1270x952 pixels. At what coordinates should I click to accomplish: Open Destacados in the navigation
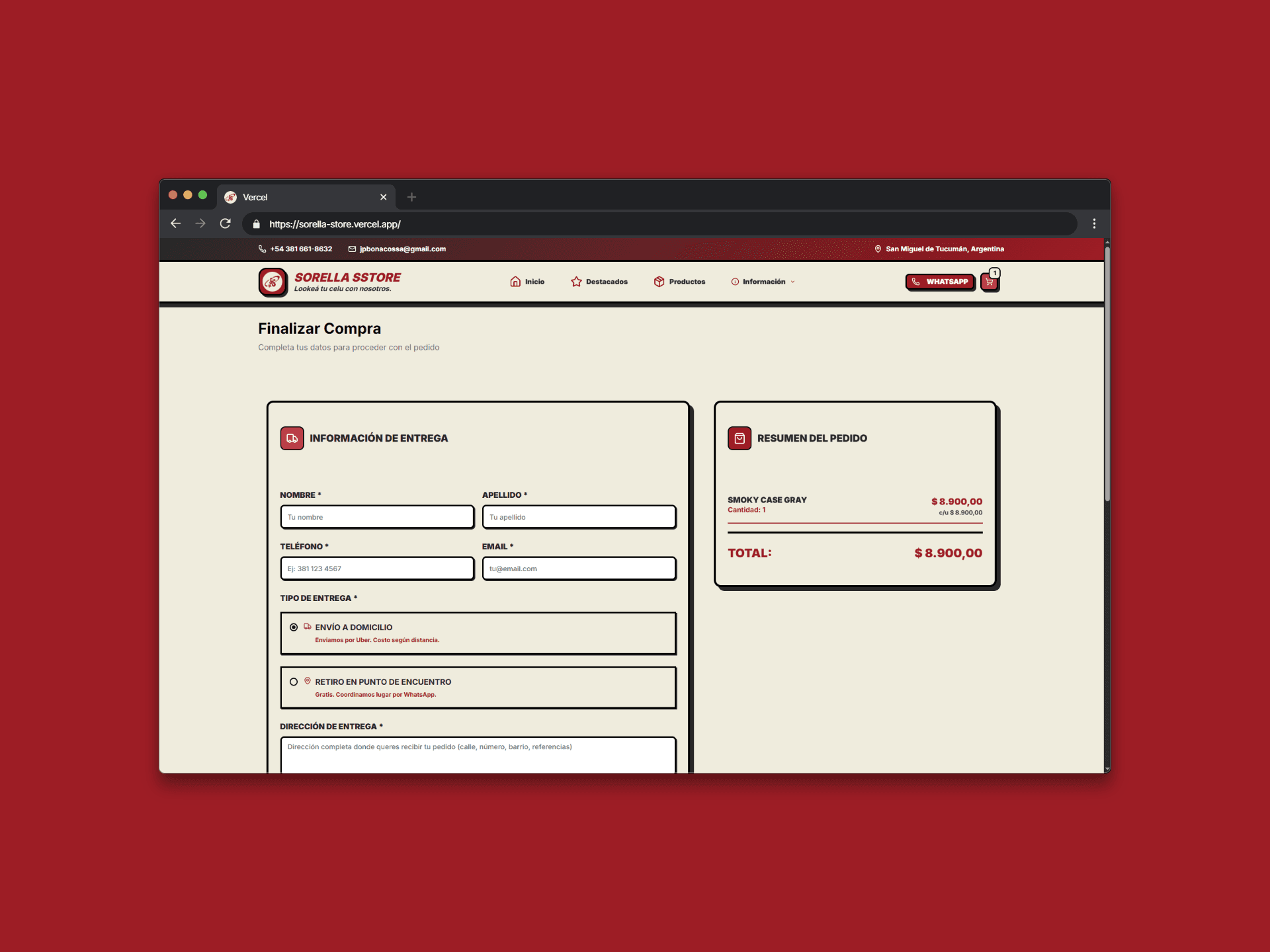coord(599,282)
